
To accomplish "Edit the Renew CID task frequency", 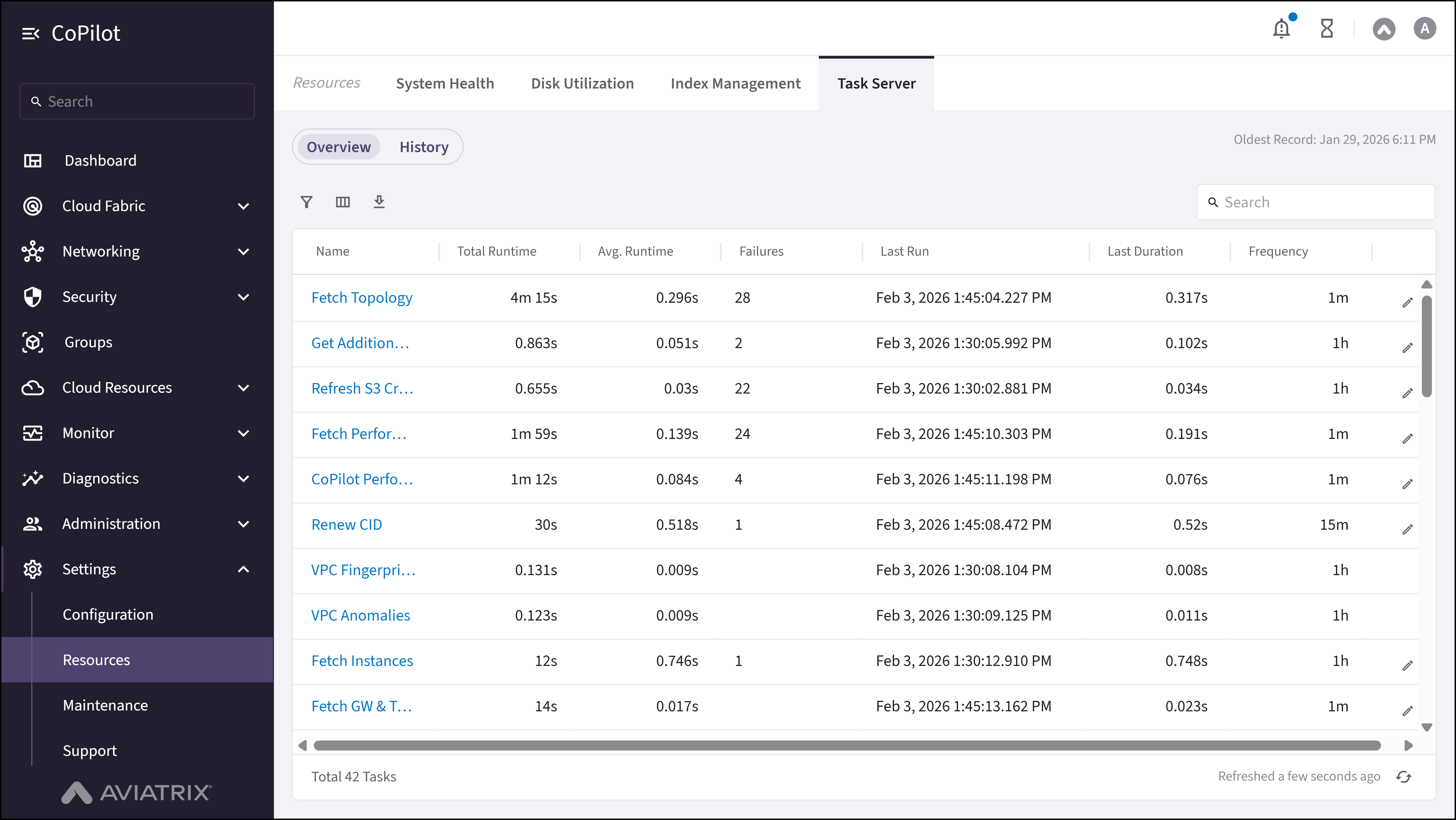I will pyautogui.click(x=1407, y=529).
